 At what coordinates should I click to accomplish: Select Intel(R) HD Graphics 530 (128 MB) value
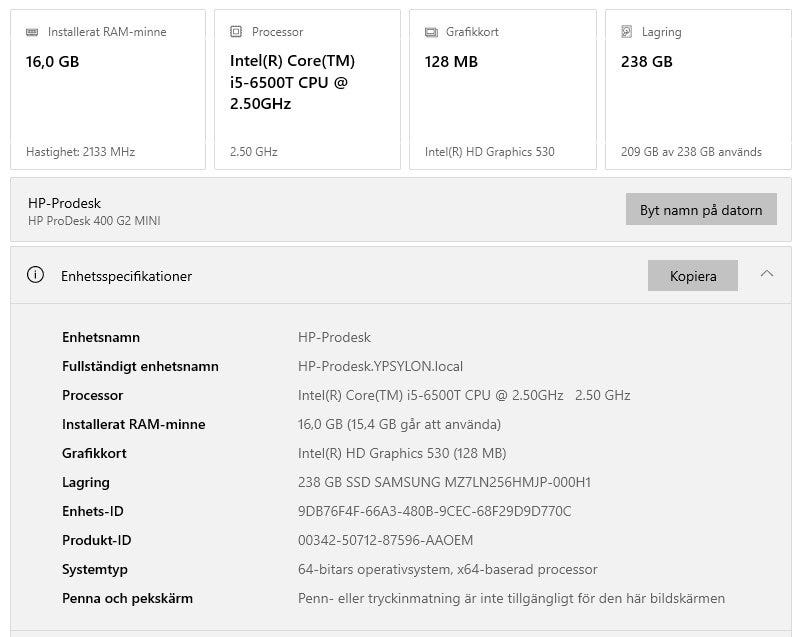pos(402,453)
